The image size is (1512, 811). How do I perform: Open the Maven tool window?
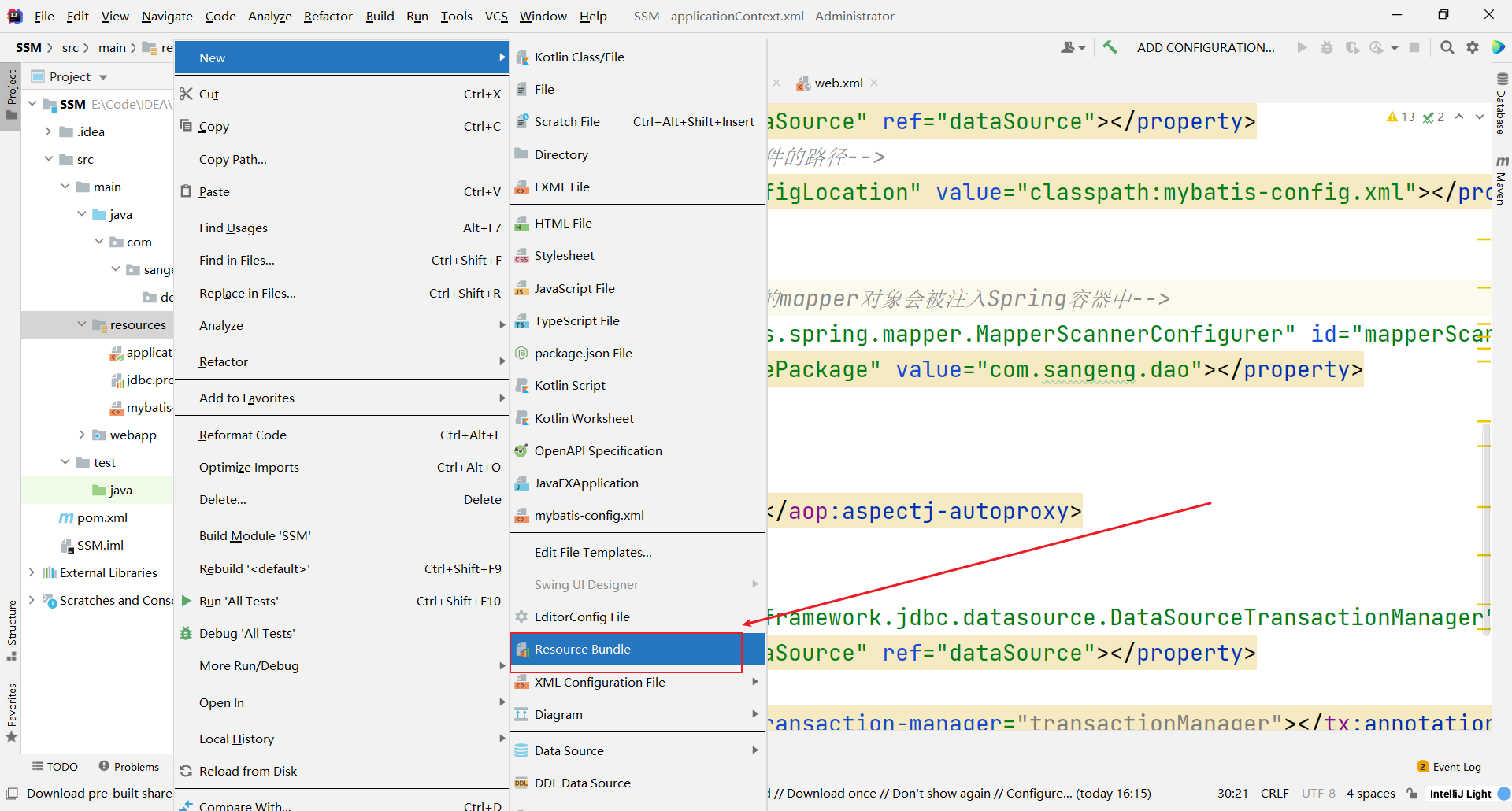click(1501, 180)
